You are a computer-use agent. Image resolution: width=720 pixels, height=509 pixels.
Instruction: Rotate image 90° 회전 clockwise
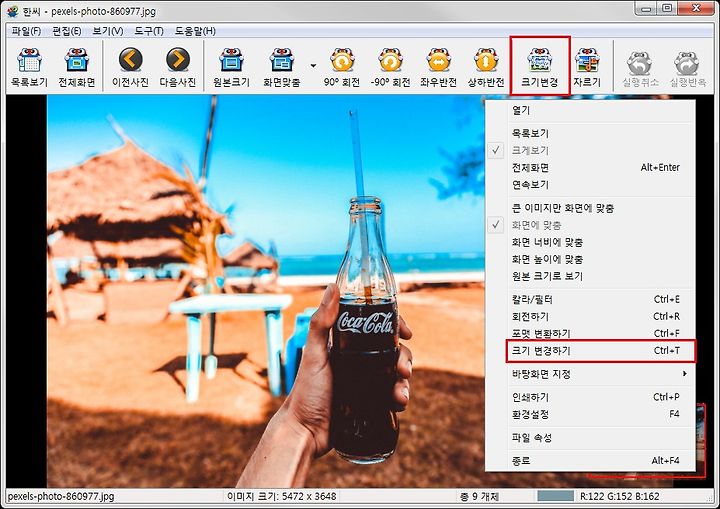[x=342, y=67]
